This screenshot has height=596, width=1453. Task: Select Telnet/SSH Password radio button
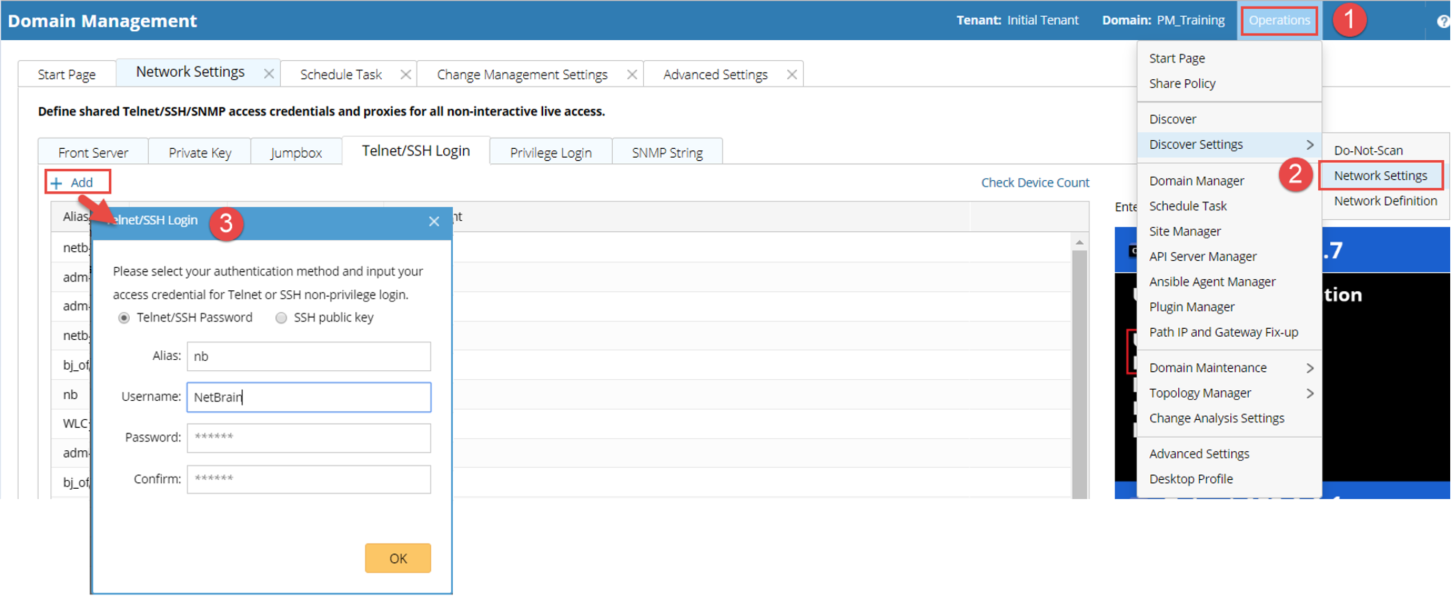tap(124, 318)
